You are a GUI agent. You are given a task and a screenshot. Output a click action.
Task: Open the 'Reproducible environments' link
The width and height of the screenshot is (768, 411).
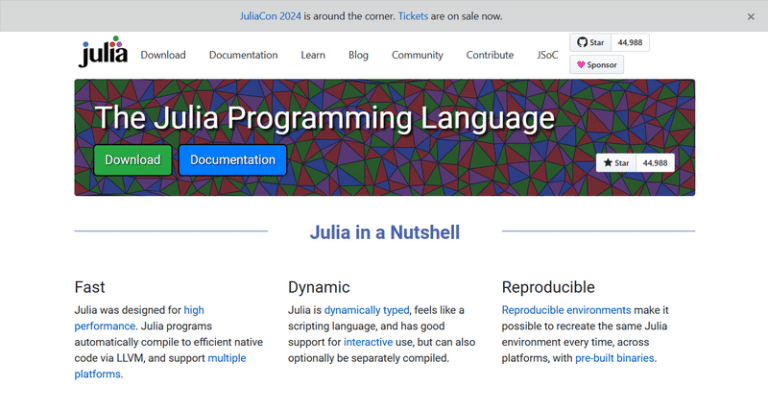pyautogui.click(x=566, y=310)
